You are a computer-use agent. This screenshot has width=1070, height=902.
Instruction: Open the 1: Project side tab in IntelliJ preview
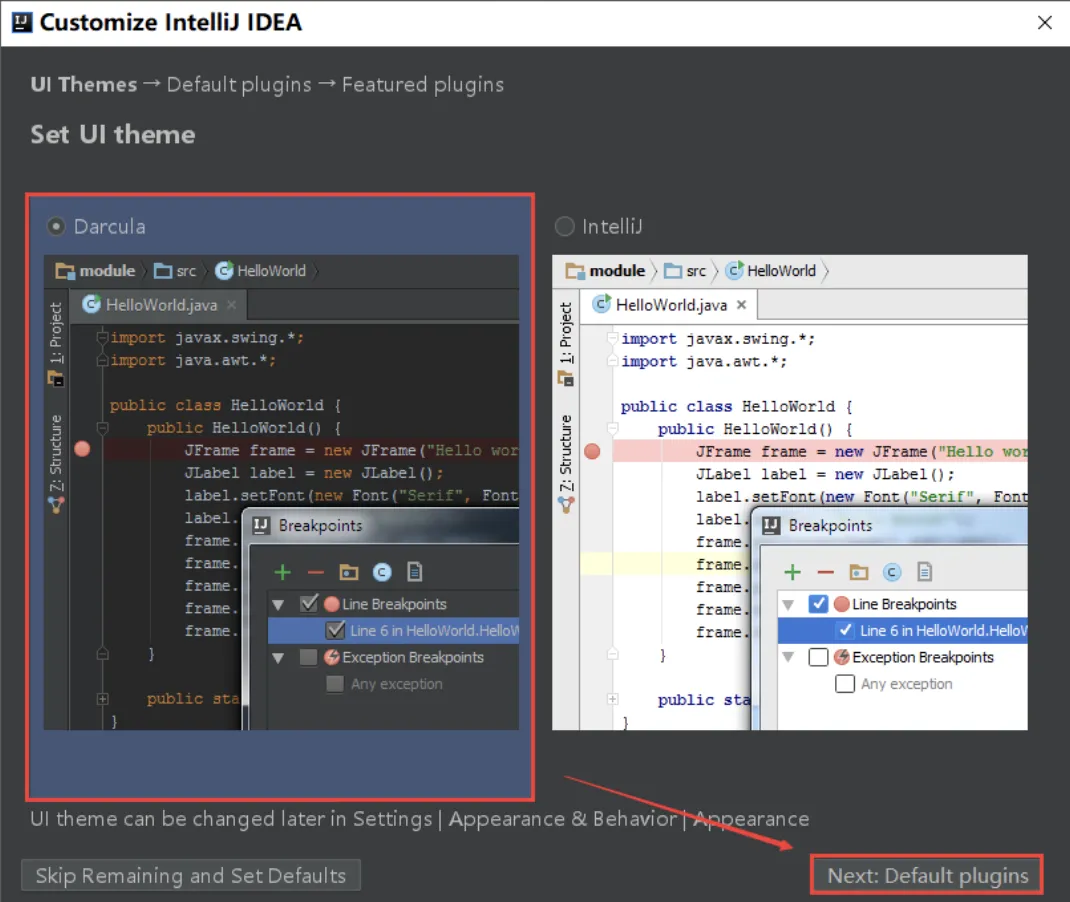[x=566, y=332]
